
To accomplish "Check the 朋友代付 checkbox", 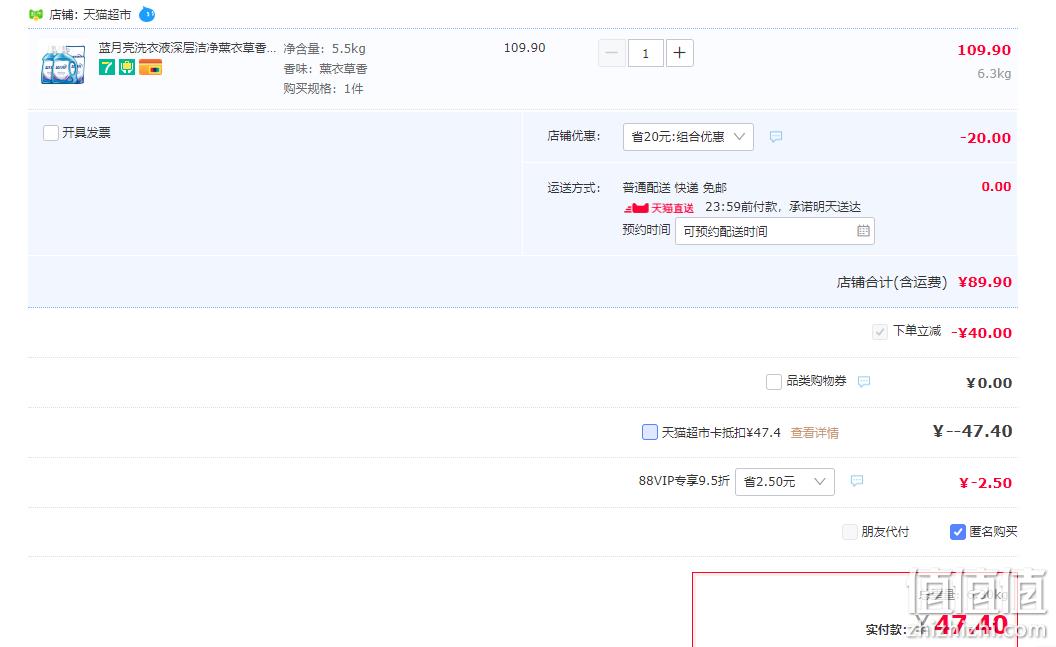I will (x=850, y=532).
